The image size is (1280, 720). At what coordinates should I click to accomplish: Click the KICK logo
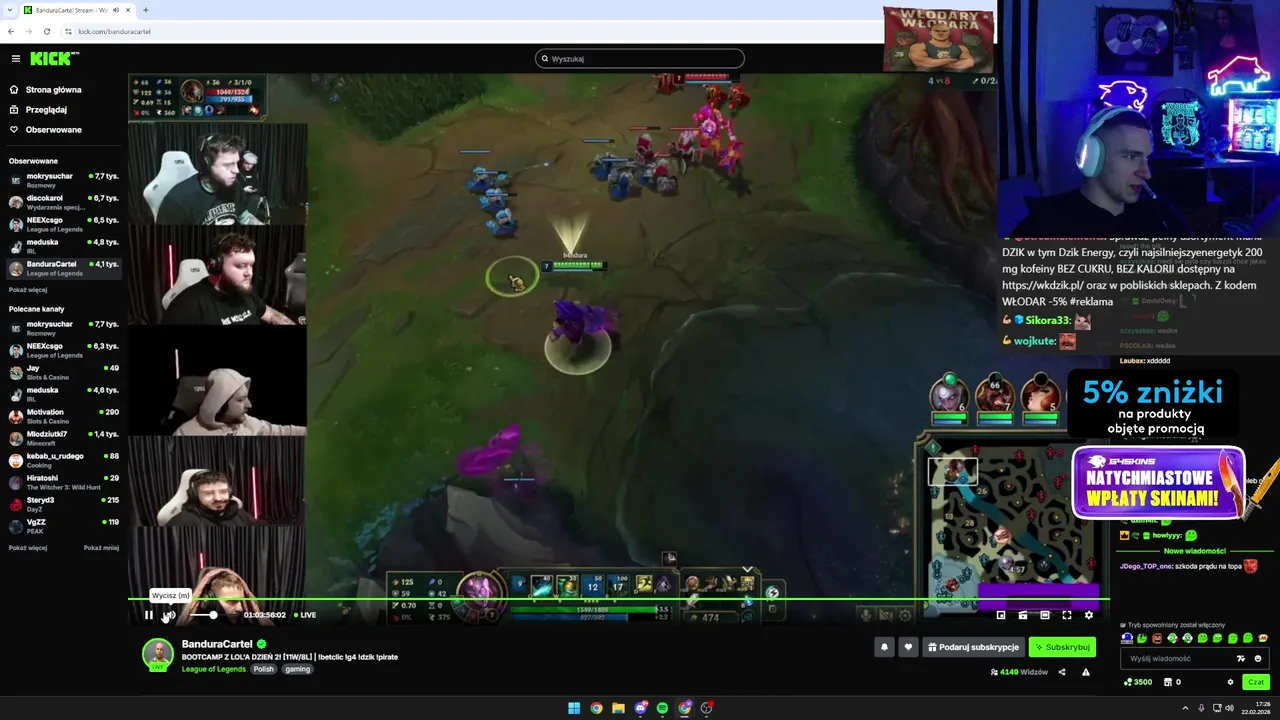coord(54,59)
